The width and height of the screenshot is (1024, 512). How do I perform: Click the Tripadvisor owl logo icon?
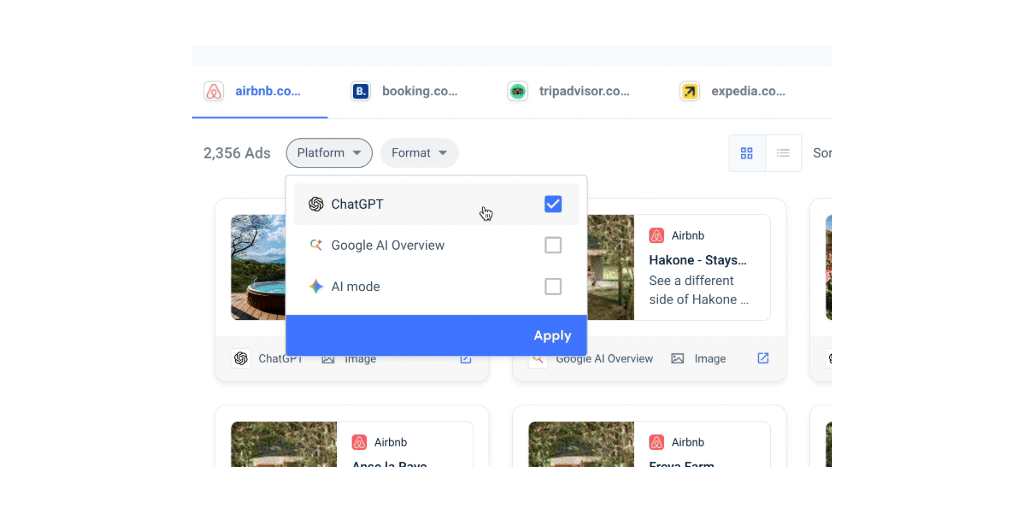(x=517, y=91)
